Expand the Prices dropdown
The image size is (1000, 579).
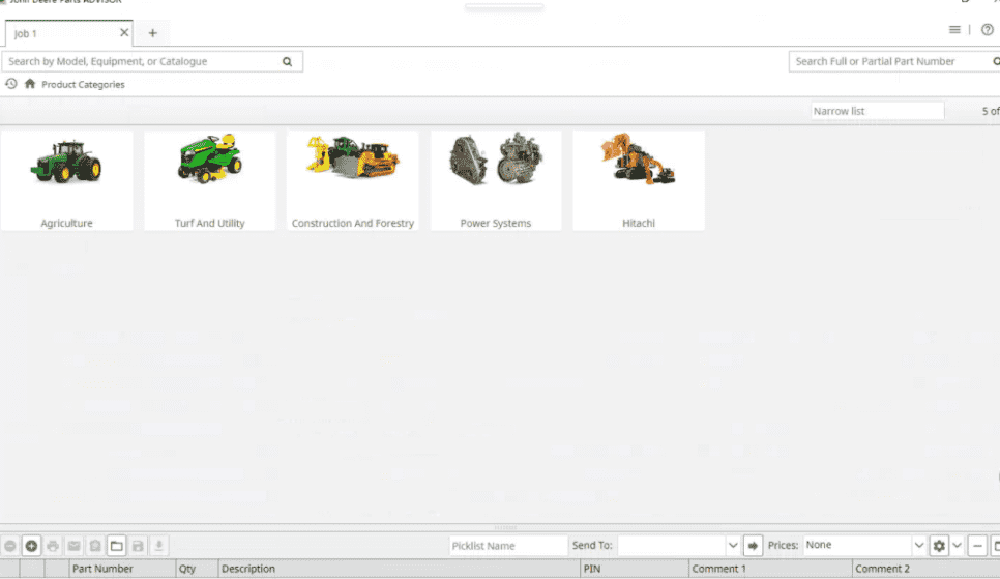click(918, 545)
